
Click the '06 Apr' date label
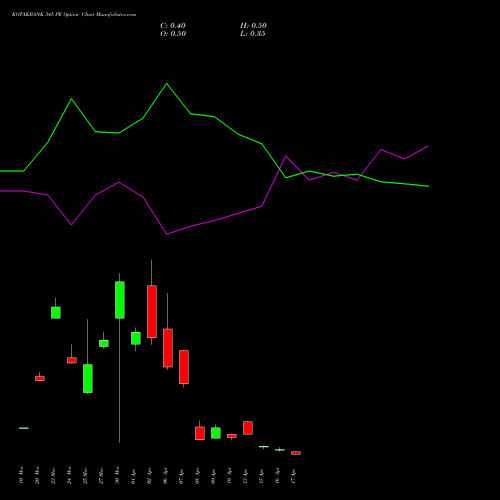[x=165, y=475]
